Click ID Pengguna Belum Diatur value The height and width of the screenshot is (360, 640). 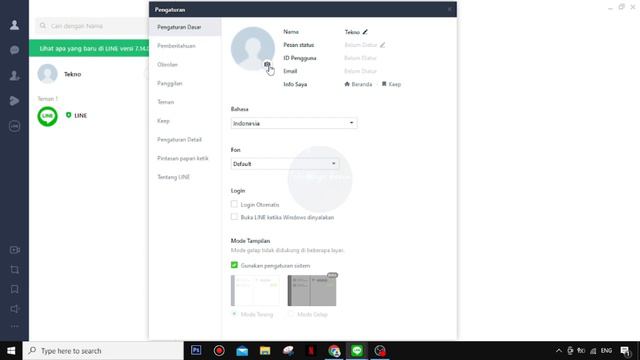(x=360, y=58)
